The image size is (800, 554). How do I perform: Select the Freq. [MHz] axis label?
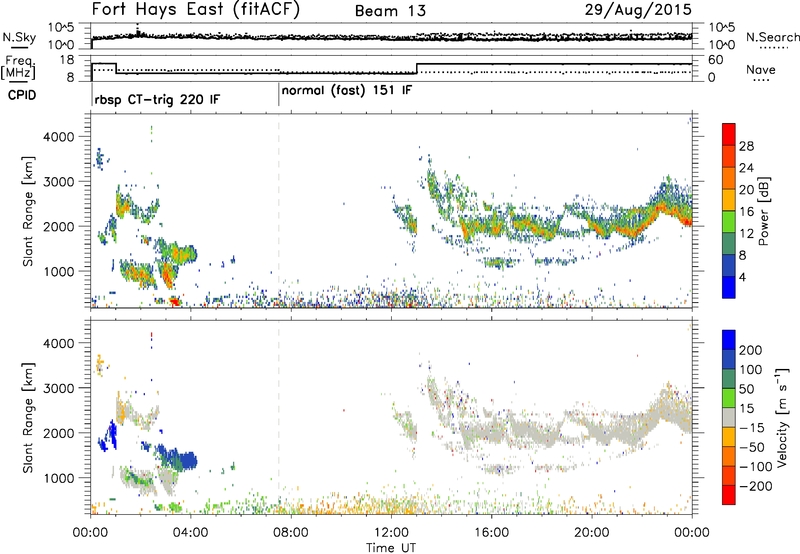coord(20,68)
